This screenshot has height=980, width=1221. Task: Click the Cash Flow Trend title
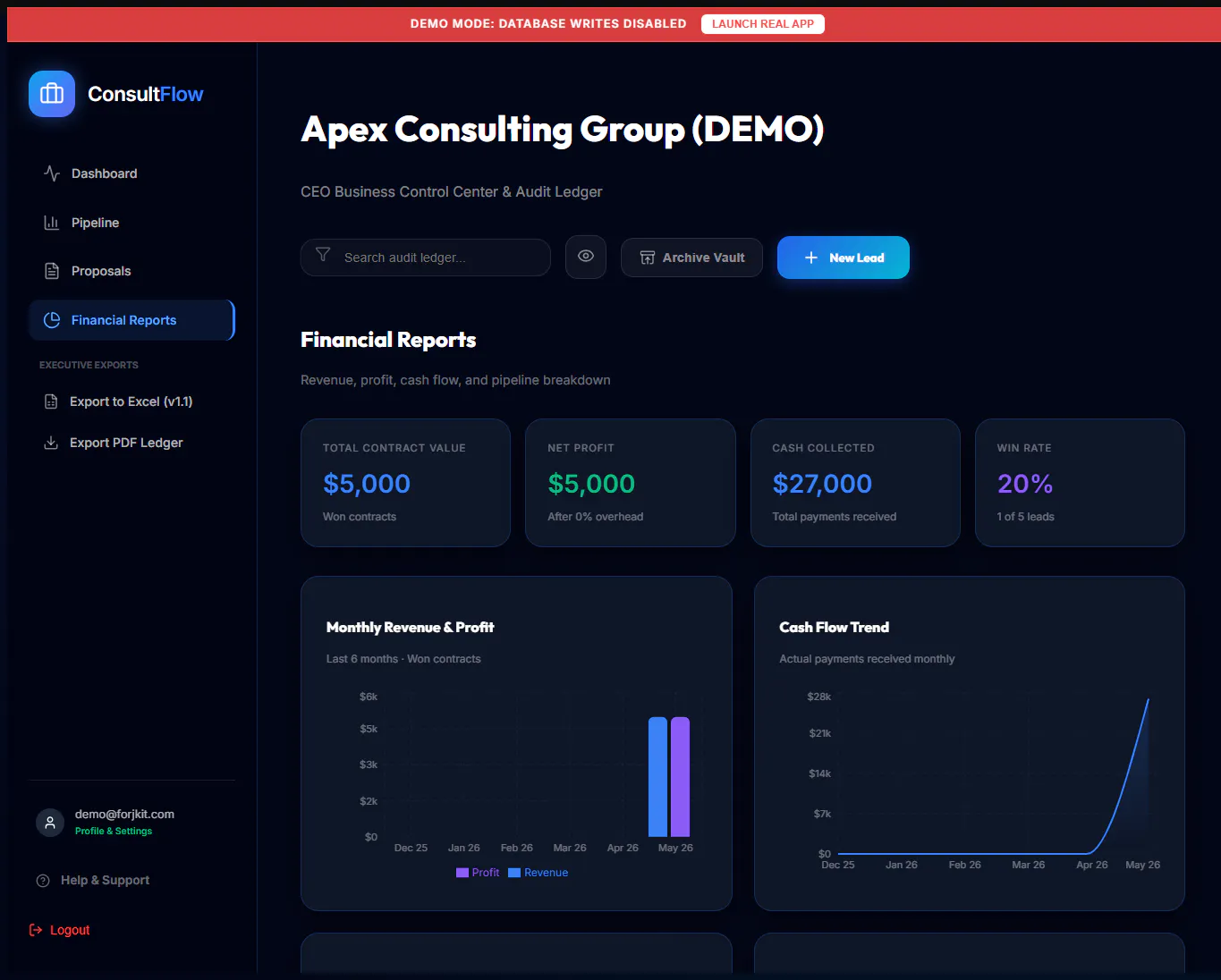[834, 628]
